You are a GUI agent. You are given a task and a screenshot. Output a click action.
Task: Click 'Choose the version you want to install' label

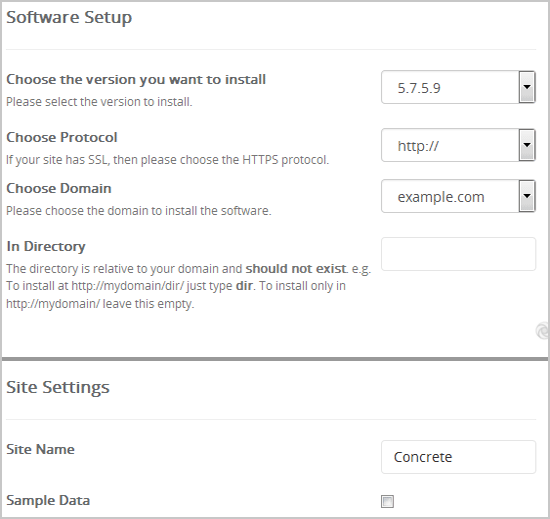pyautogui.click(x=136, y=80)
